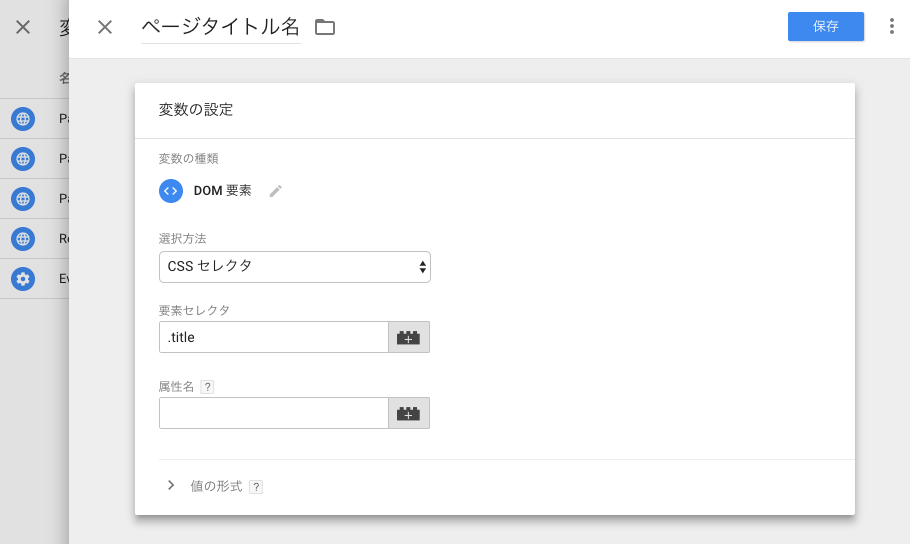Focus the empty 属性名 input field
The width and height of the screenshot is (910, 544).
pos(274,413)
